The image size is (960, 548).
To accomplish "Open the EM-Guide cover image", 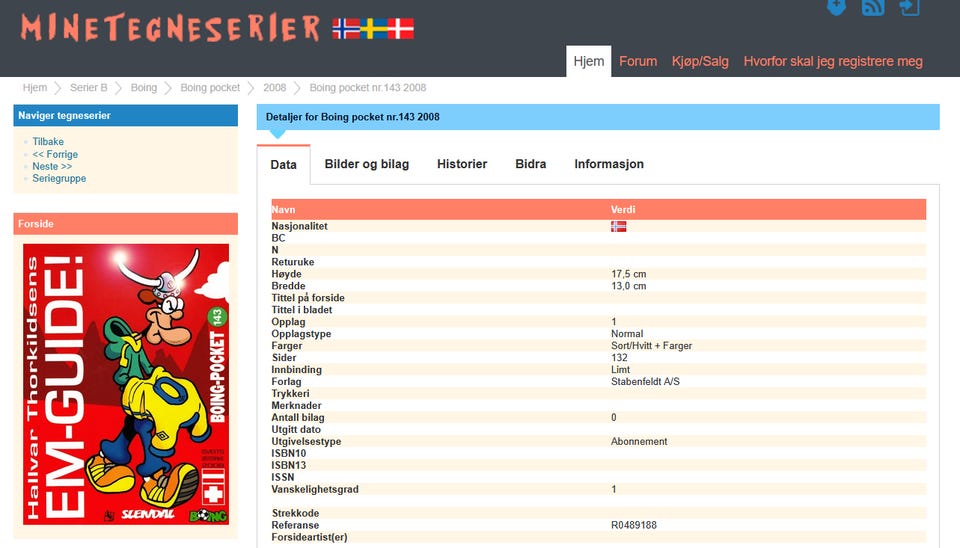I will pos(126,384).
